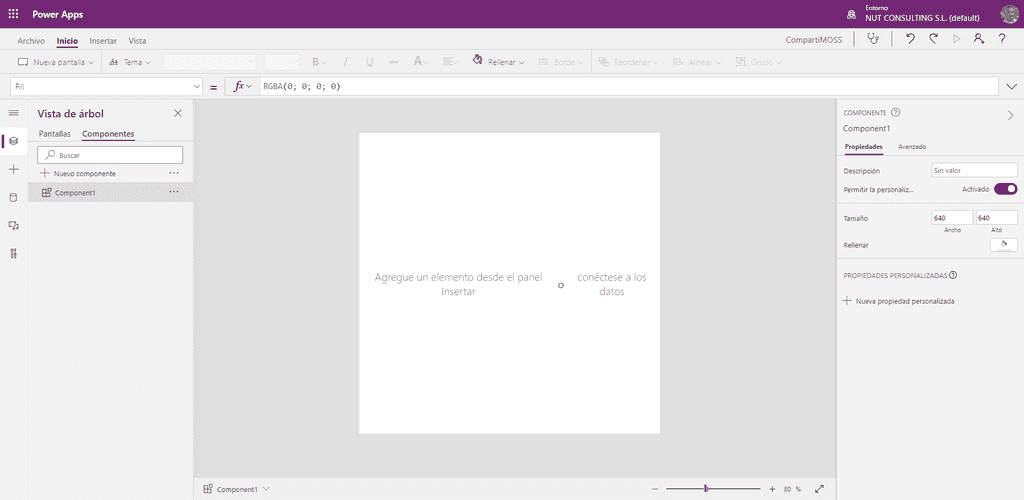The width and height of the screenshot is (1024, 500).
Task: Open the Inicio menu tab
Action: [x=67, y=40]
